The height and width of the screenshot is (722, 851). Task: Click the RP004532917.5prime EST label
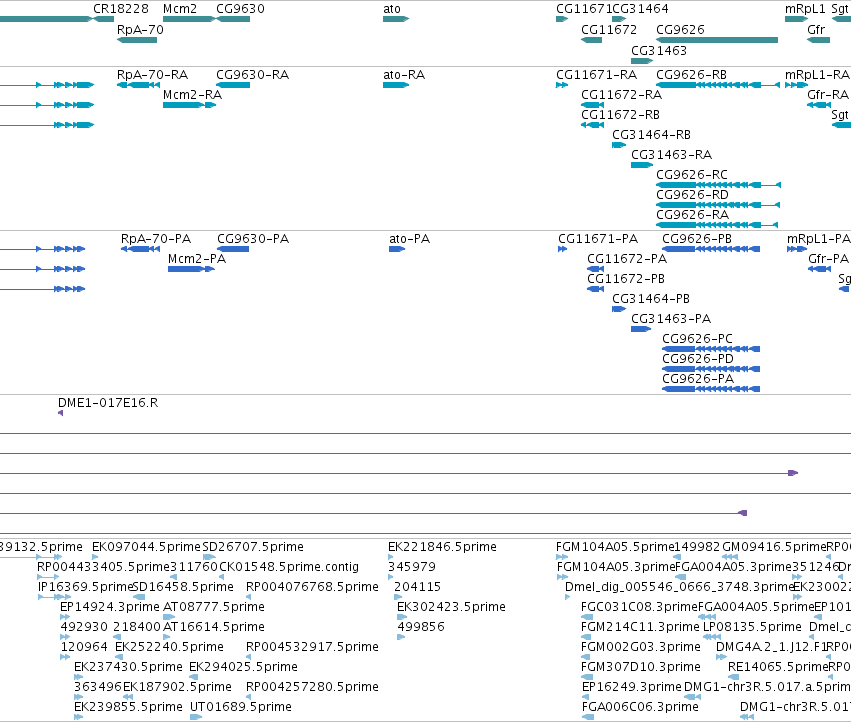click(x=312, y=647)
